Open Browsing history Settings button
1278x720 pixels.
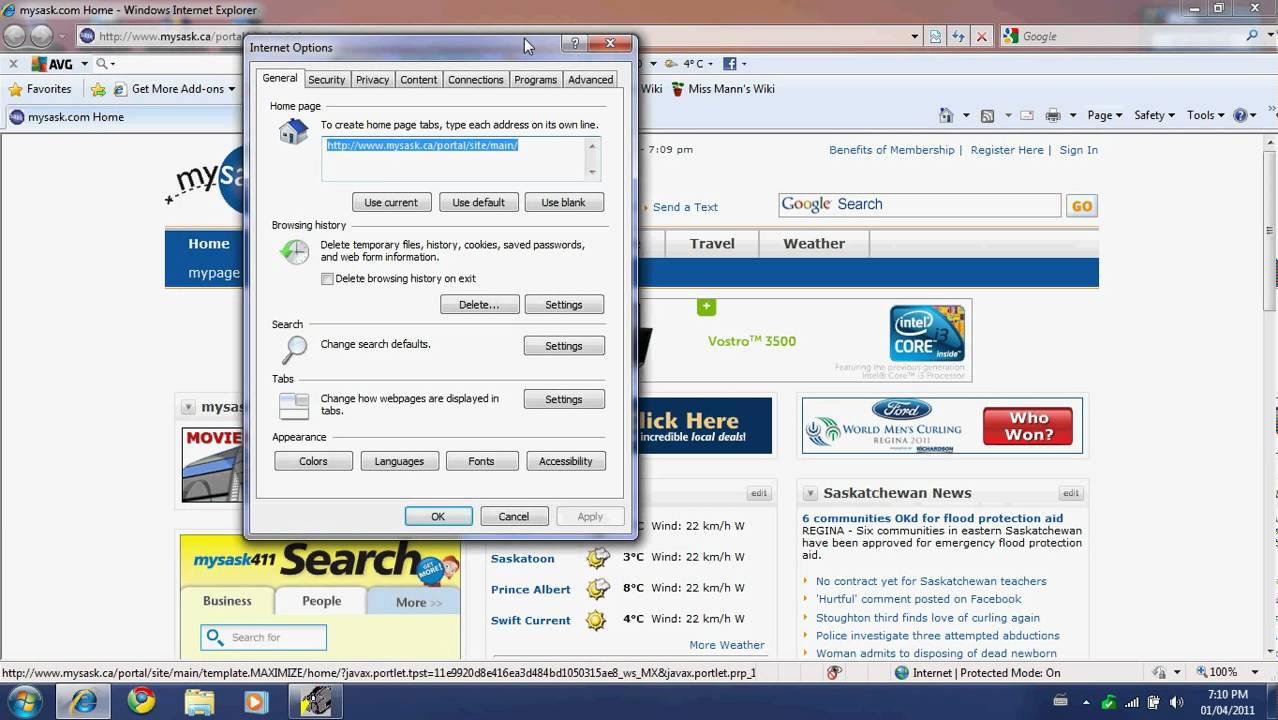pyautogui.click(x=564, y=304)
